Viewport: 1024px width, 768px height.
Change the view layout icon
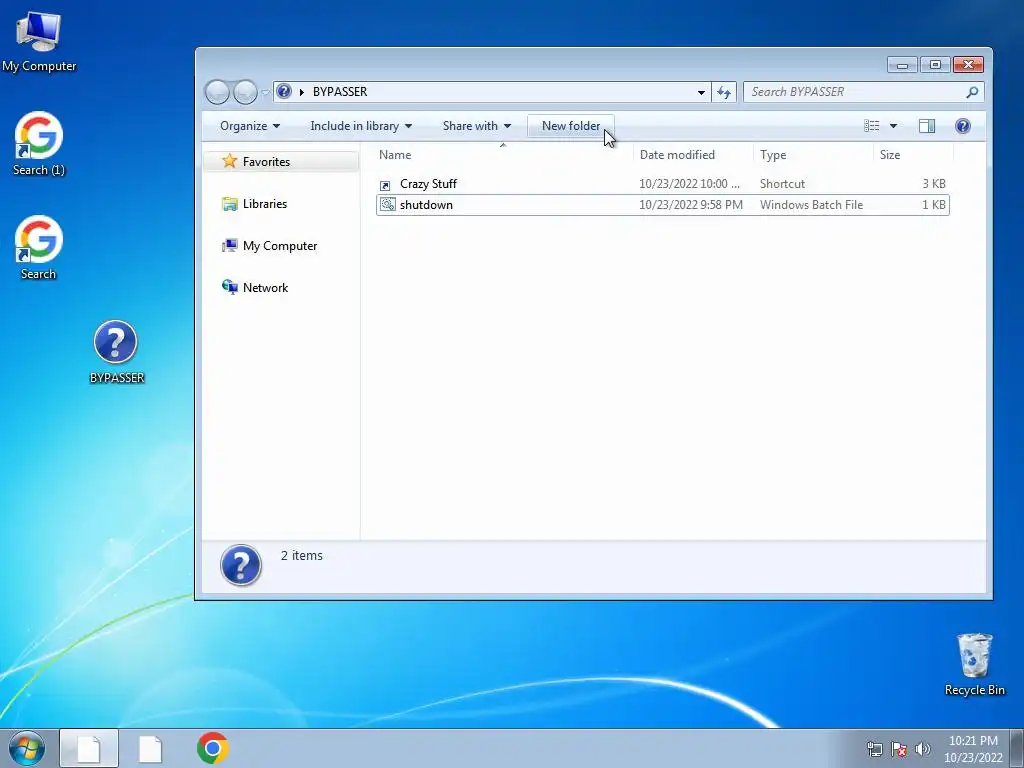click(871, 125)
